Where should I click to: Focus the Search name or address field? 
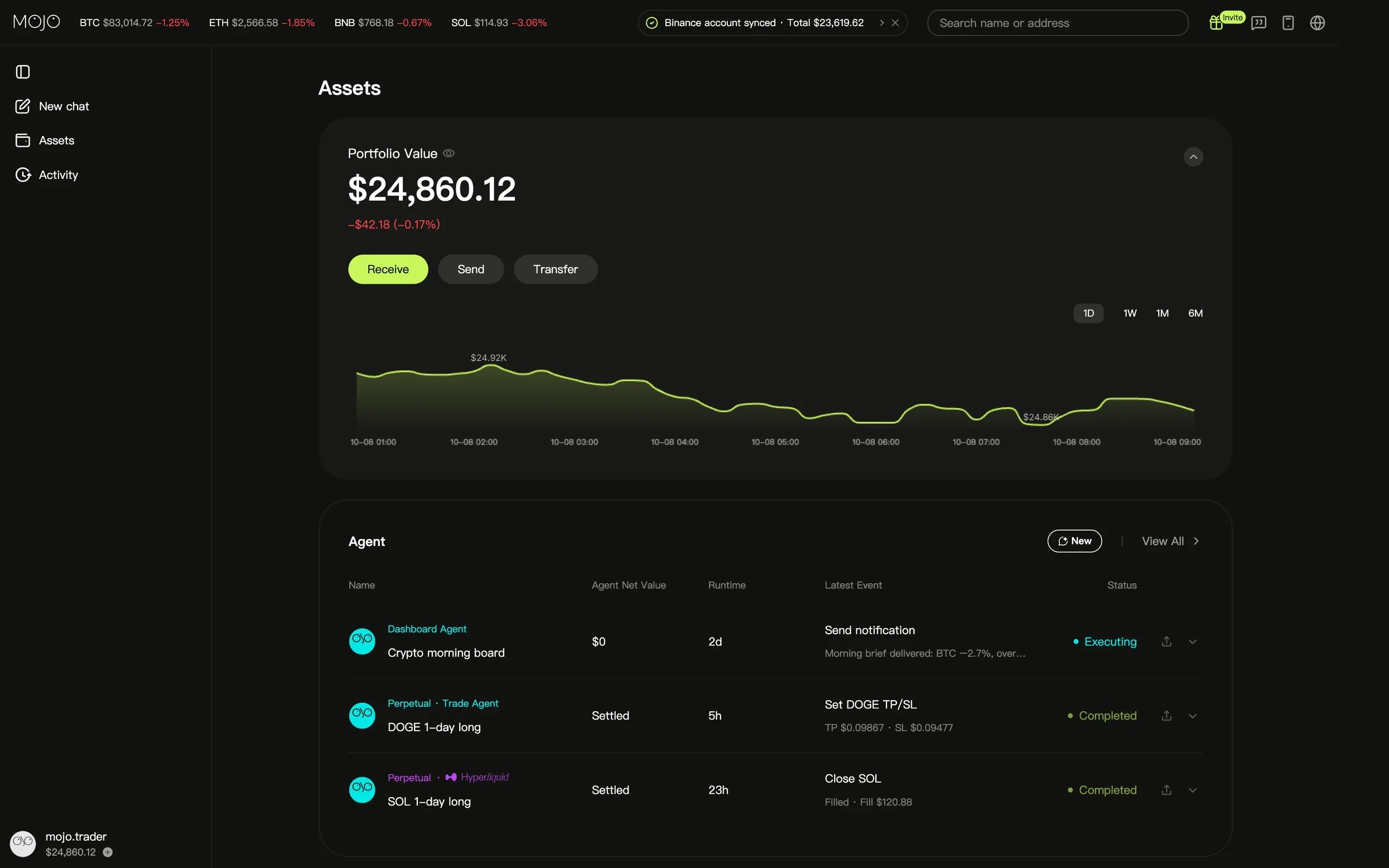coord(1057,23)
